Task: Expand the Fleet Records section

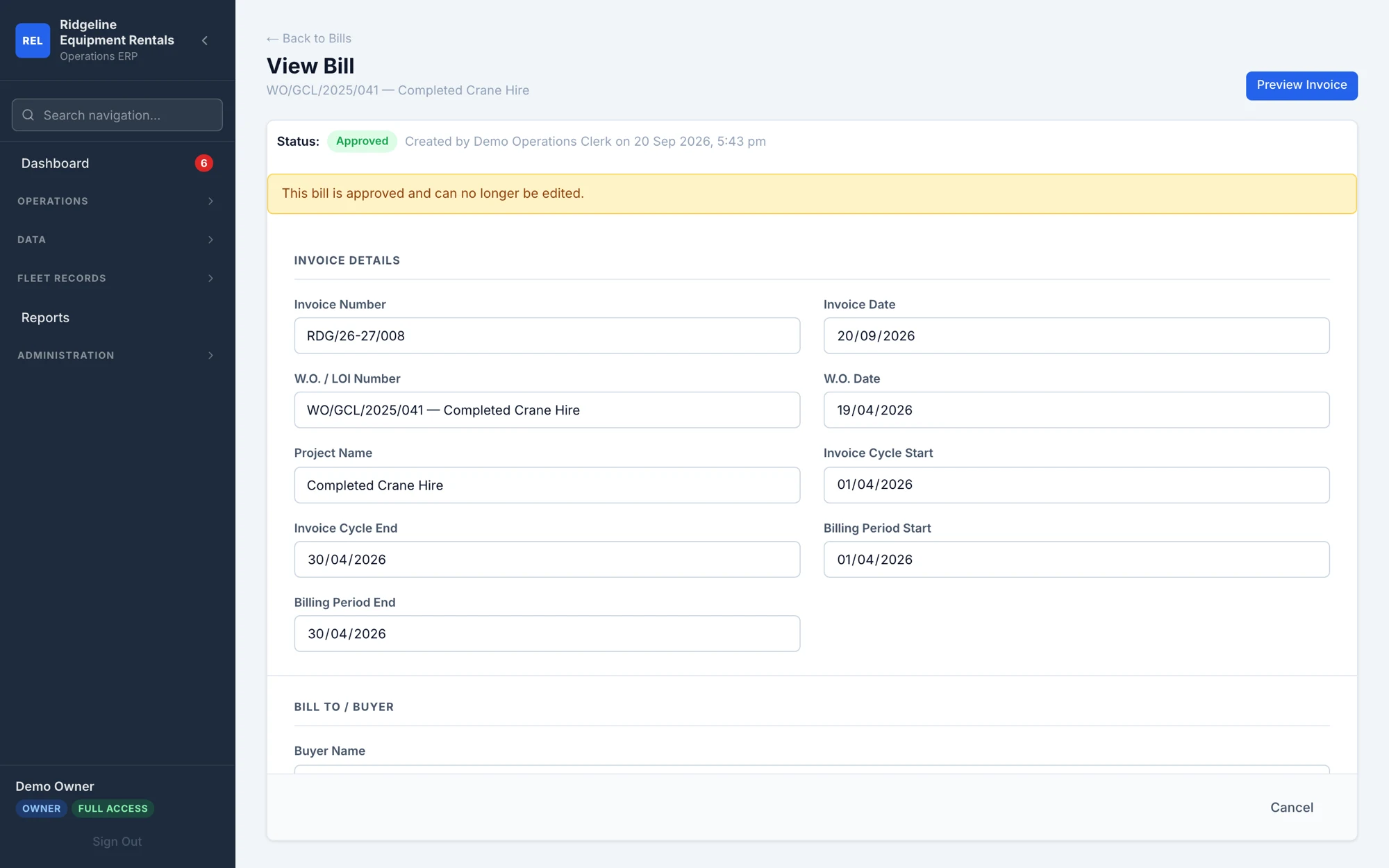Action: (x=117, y=278)
